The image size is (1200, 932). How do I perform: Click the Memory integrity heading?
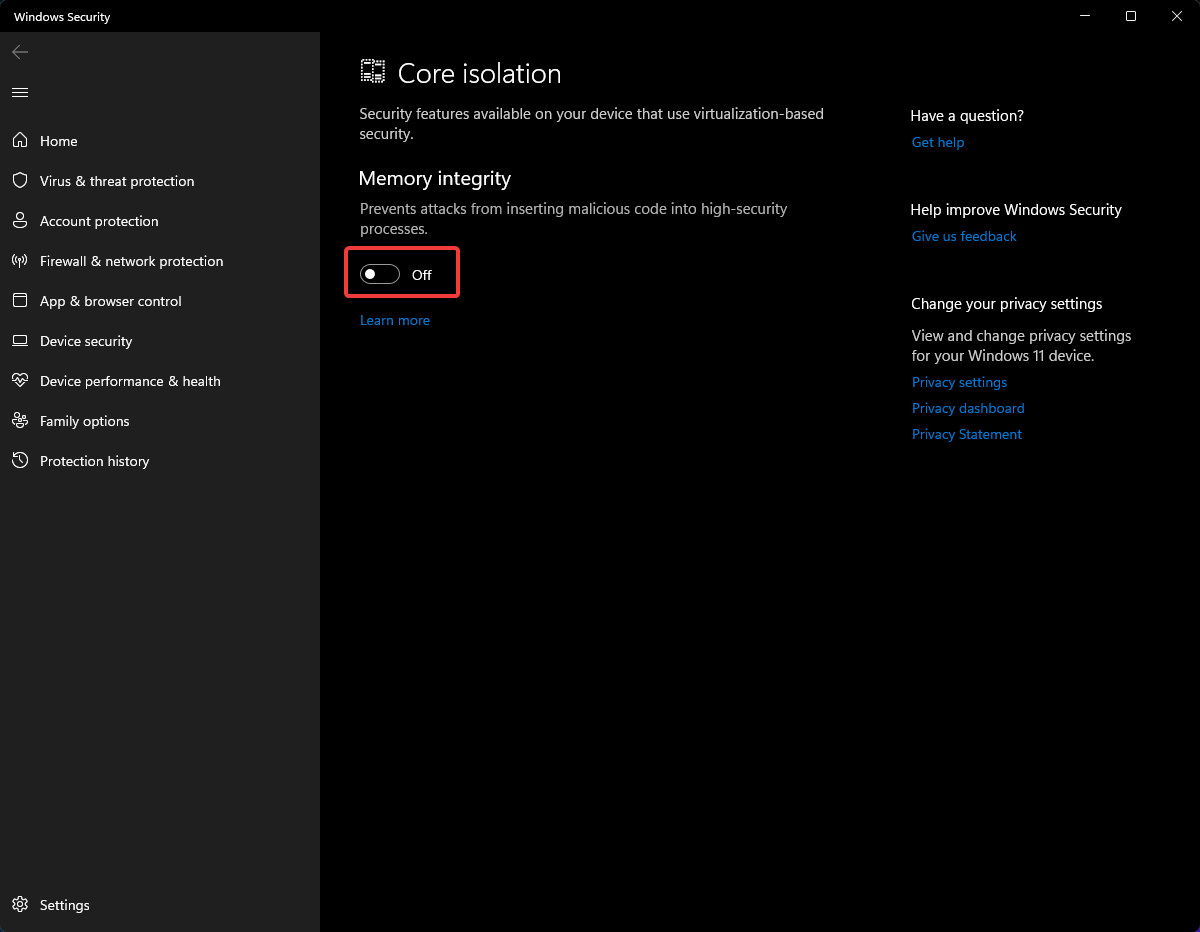[435, 178]
